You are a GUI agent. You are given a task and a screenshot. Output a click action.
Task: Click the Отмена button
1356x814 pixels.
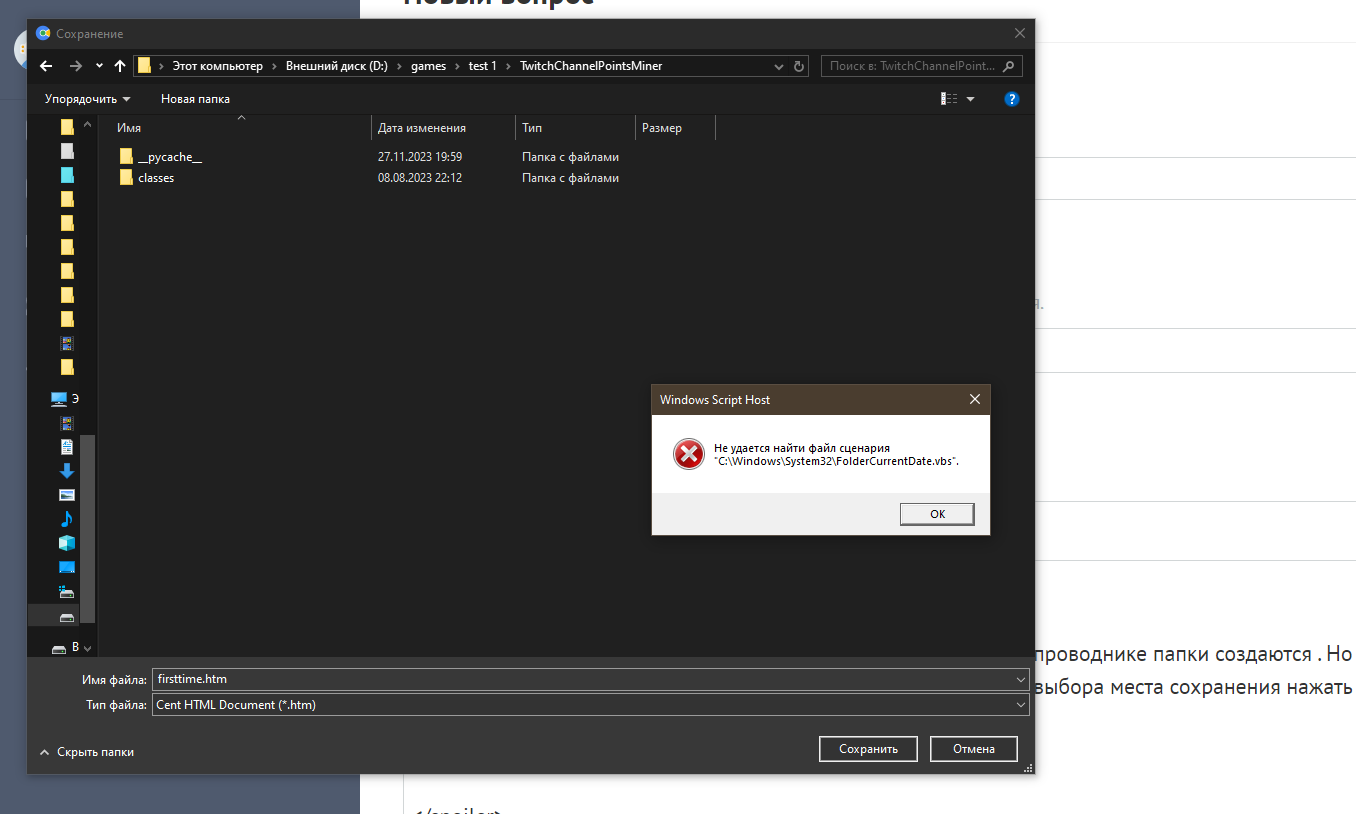(973, 749)
